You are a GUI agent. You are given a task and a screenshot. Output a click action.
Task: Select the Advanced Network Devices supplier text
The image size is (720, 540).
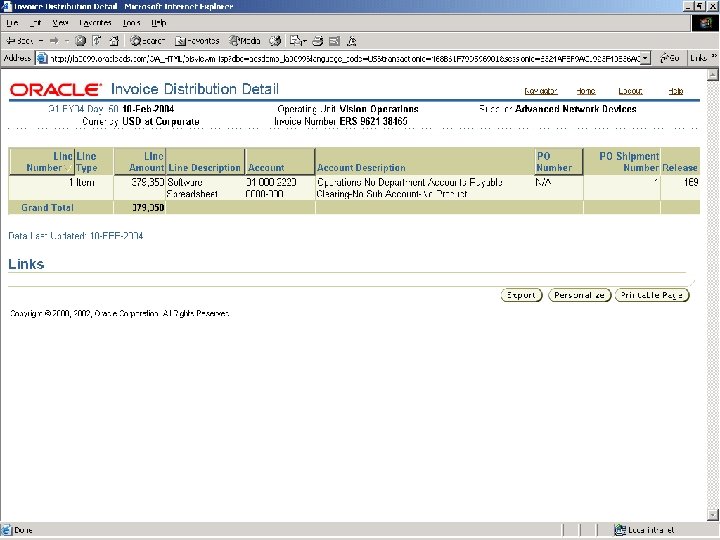click(x=575, y=109)
